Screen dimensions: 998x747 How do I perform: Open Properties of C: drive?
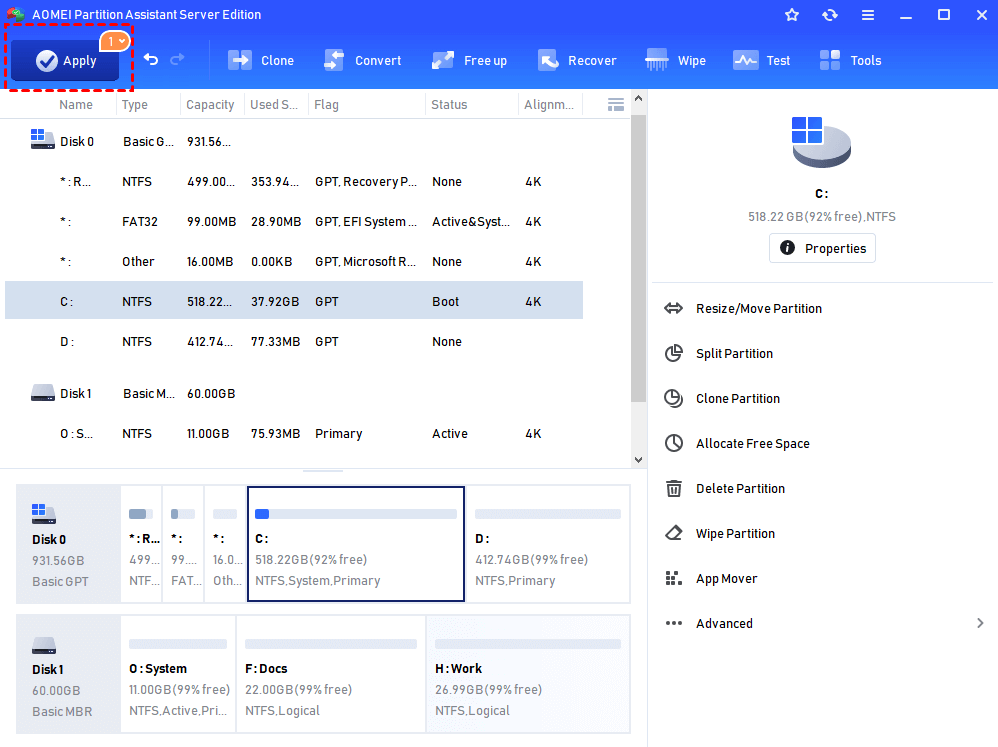[x=822, y=248]
